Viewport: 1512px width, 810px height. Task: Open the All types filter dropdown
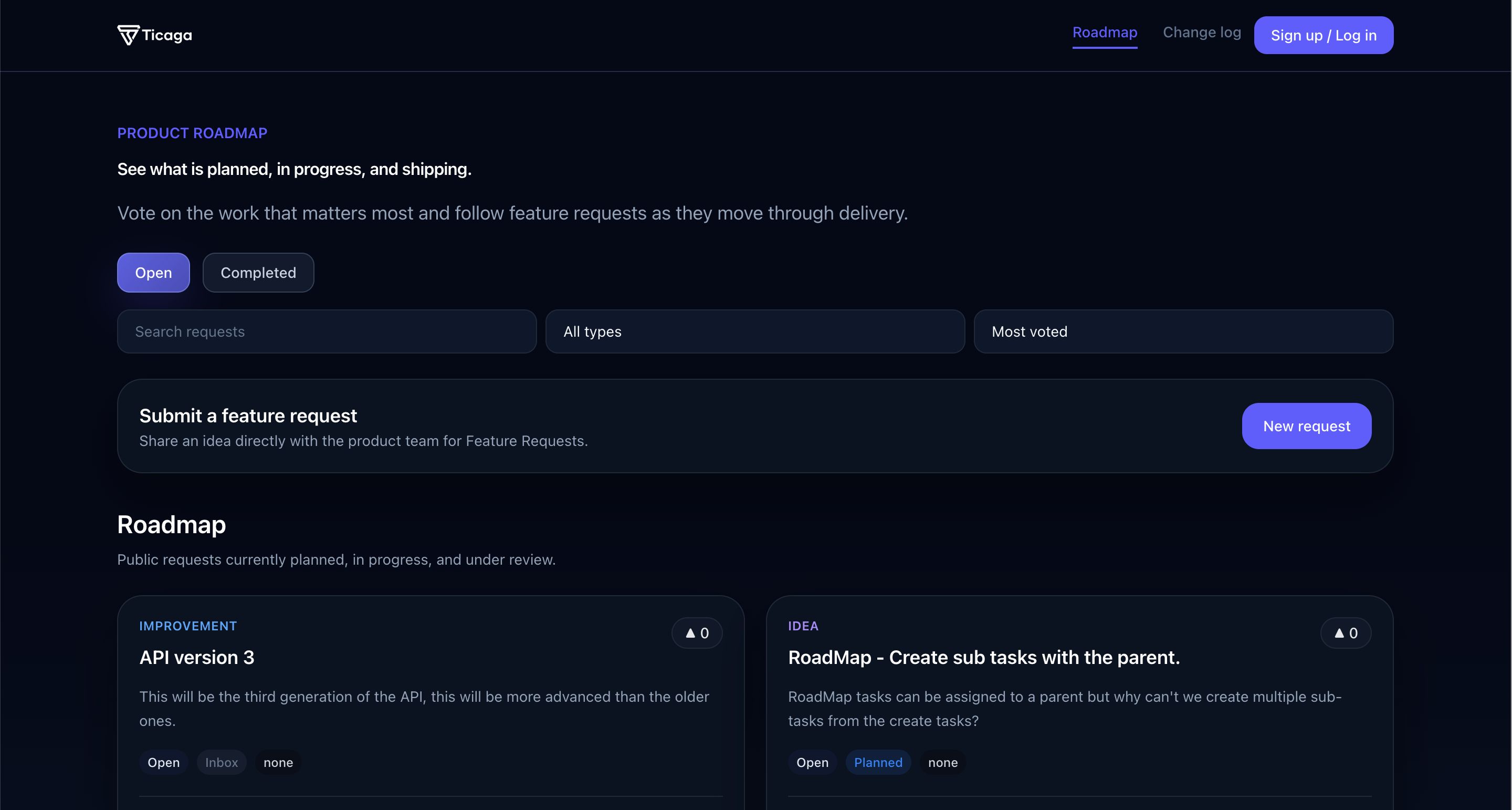coord(755,331)
